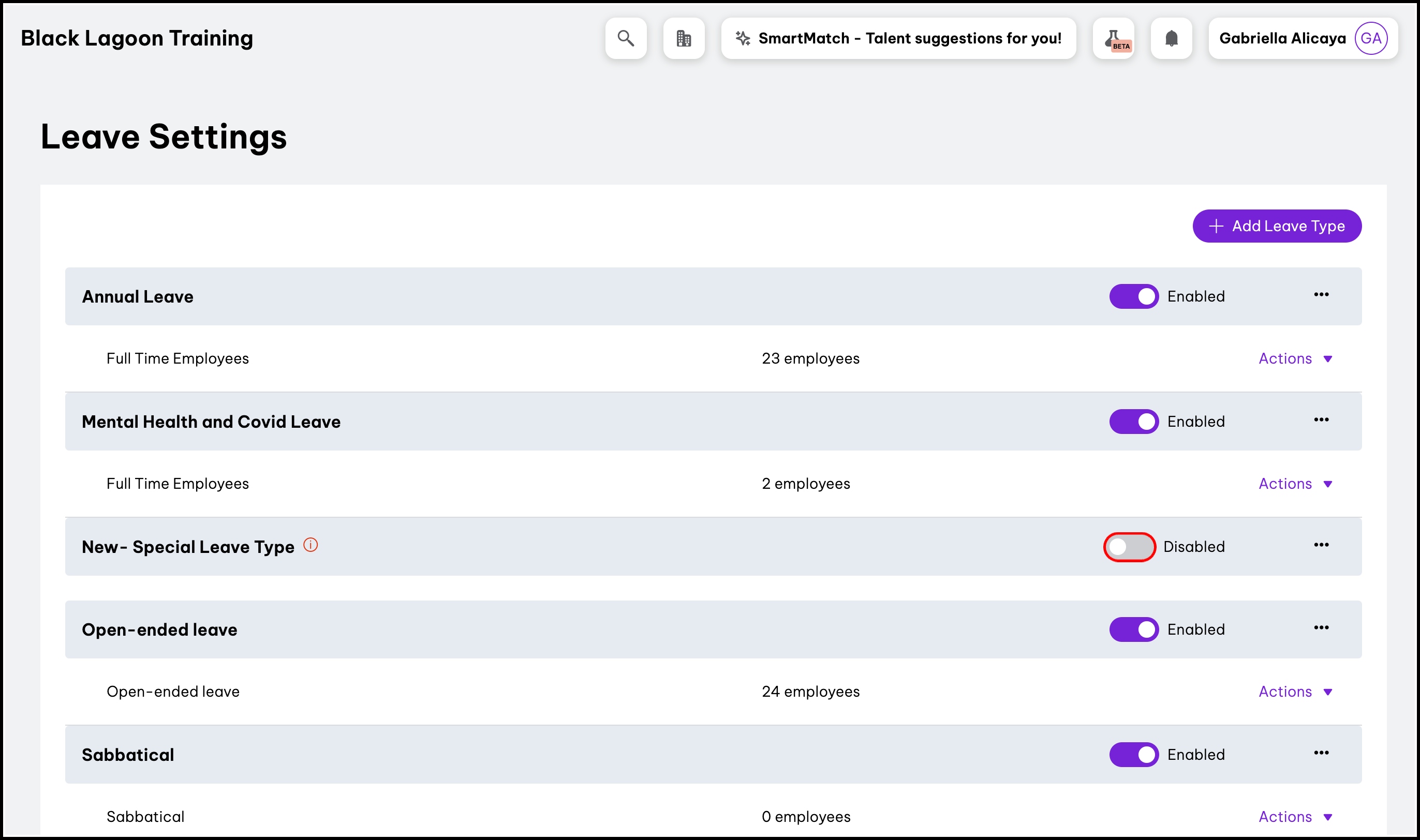Open the company building icon
This screenshot has width=1420, height=840.
click(684, 38)
